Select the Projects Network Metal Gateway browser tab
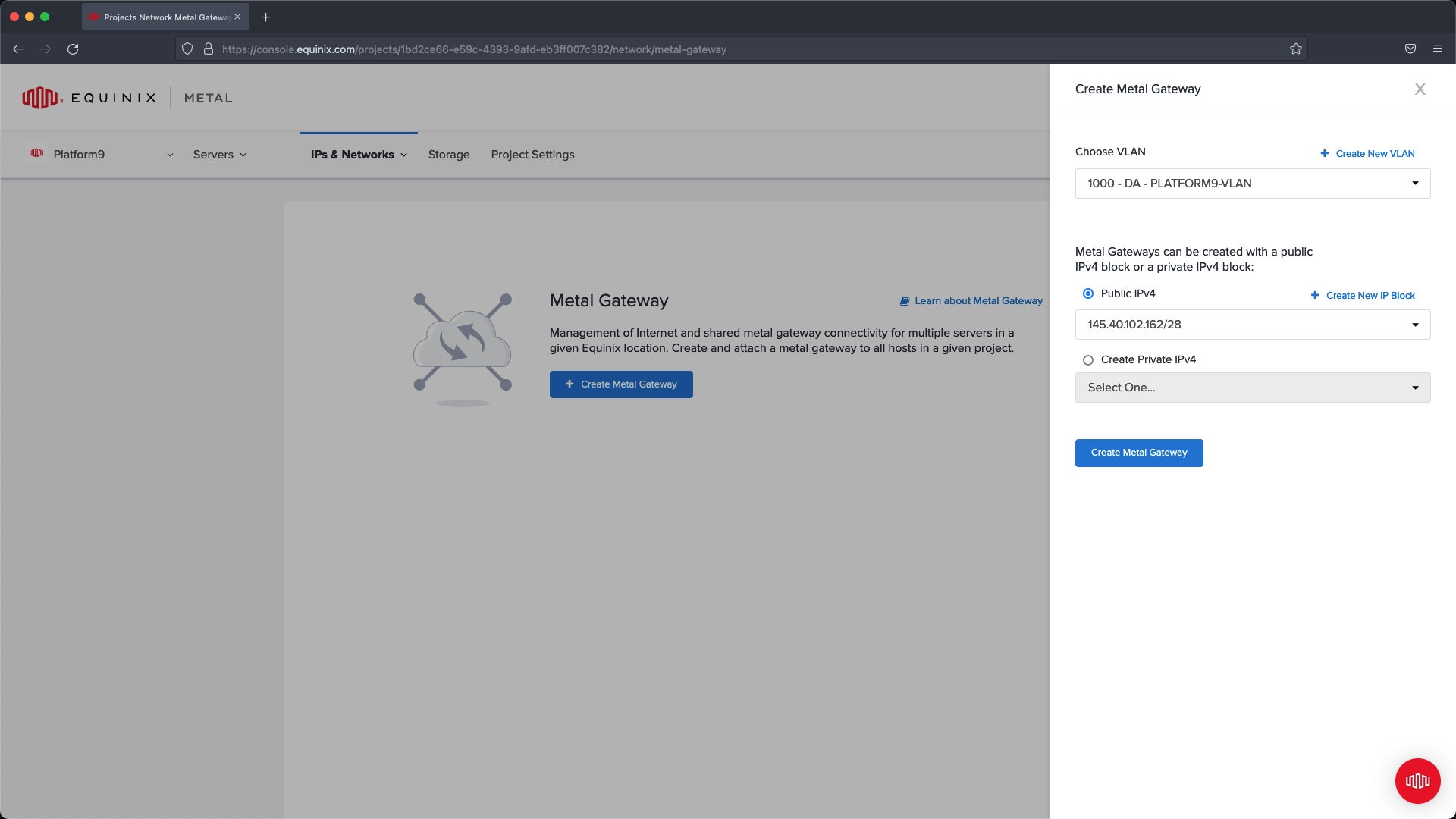The height and width of the screenshot is (819, 1456). click(x=165, y=17)
